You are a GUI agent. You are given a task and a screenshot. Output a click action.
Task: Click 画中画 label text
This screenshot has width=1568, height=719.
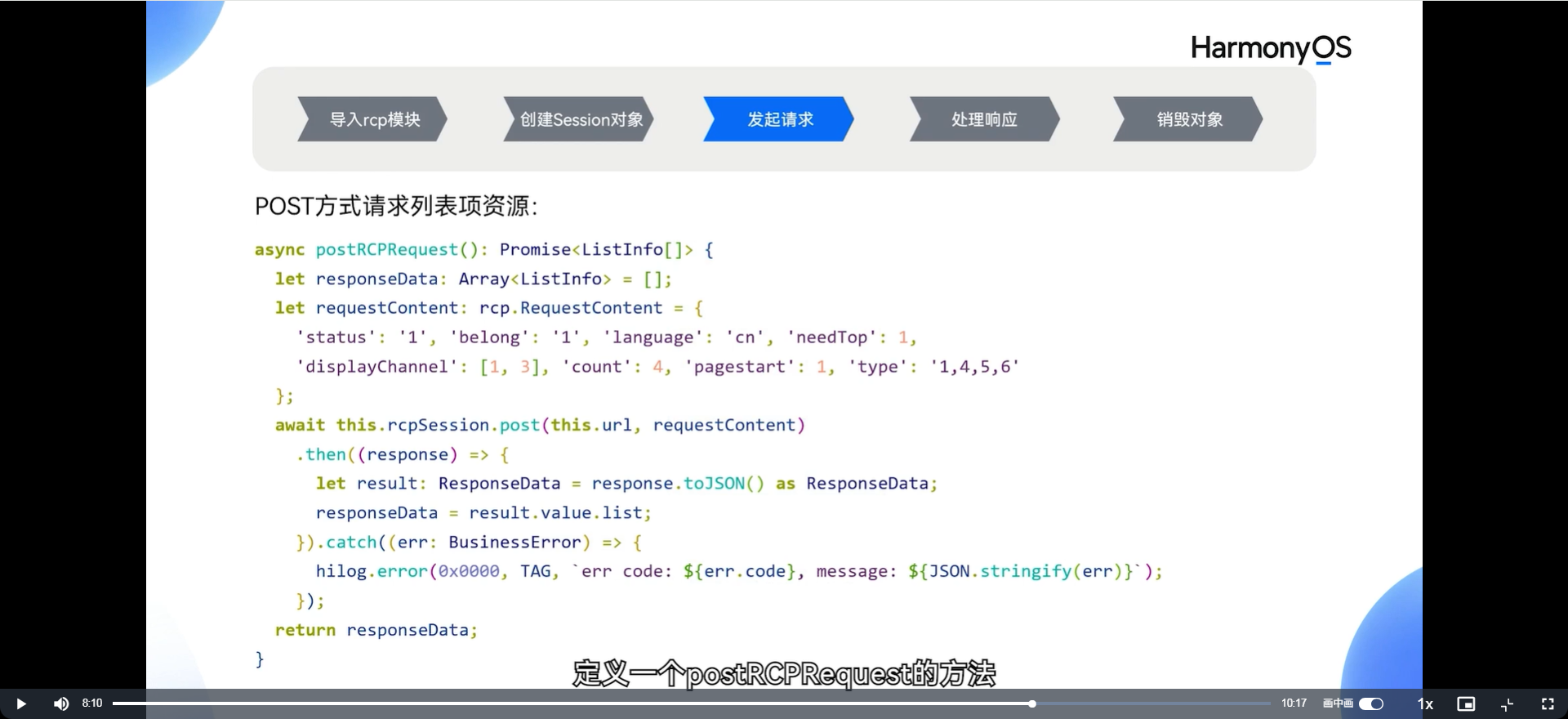[1338, 703]
